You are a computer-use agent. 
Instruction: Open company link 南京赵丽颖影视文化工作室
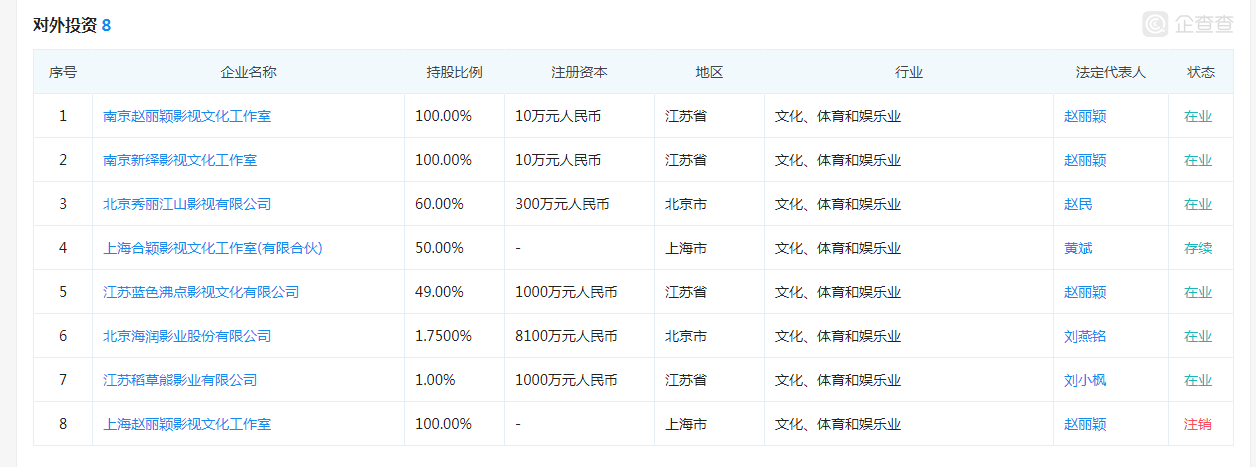(187, 116)
